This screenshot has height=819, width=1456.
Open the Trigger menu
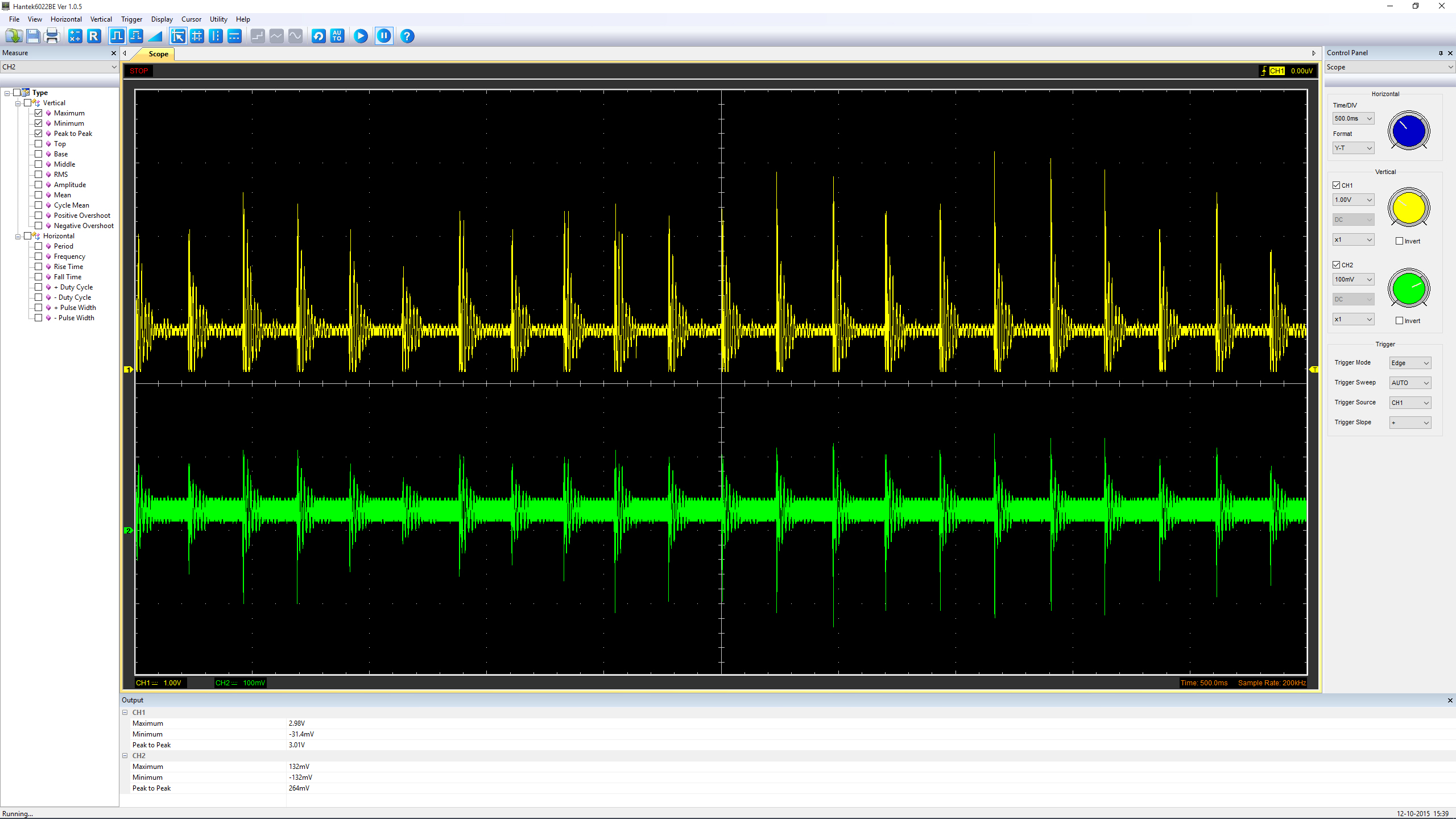131,19
